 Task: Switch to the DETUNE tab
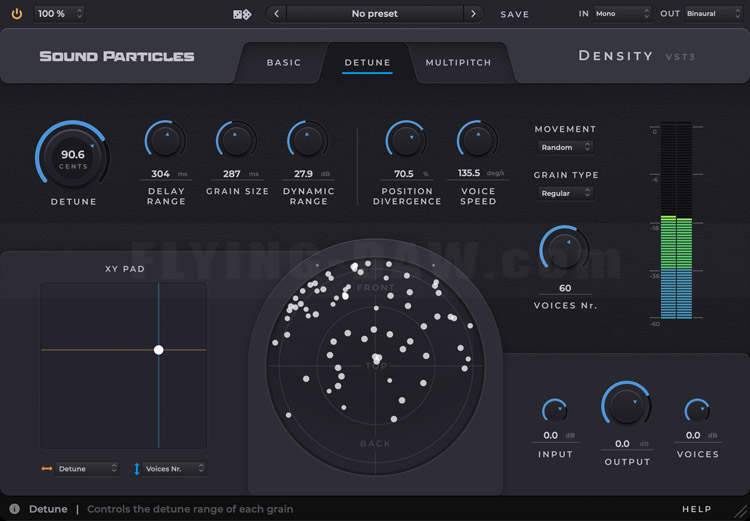tap(367, 63)
